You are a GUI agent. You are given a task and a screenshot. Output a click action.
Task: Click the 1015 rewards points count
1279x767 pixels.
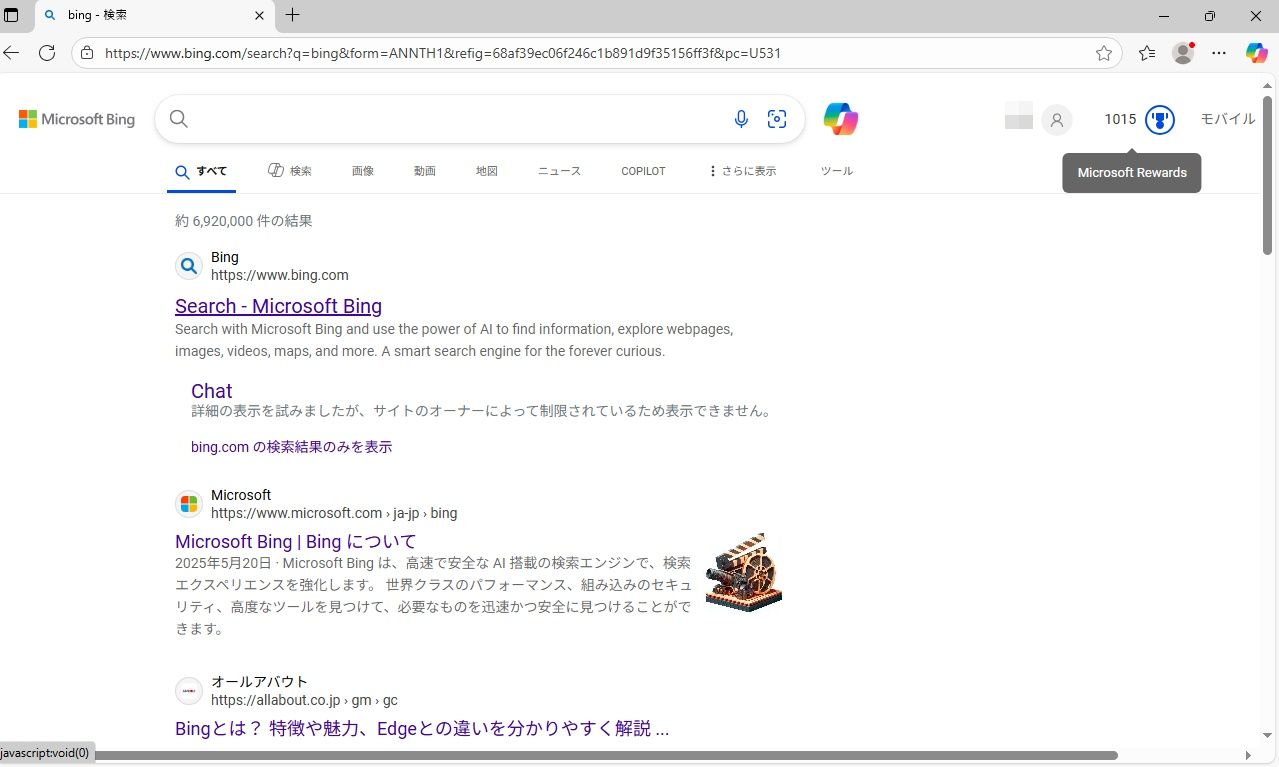pos(1120,119)
